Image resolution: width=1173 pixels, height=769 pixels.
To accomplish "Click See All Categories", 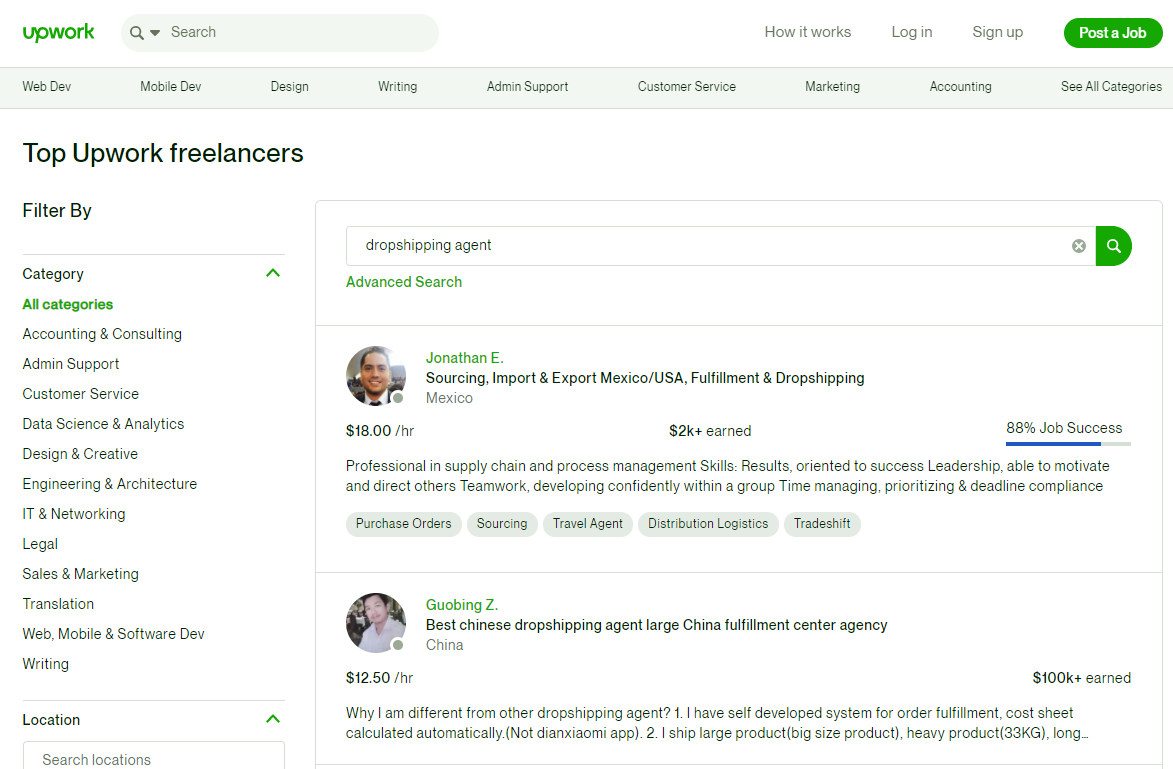I will pyautogui.click(x=1111, y=87).
